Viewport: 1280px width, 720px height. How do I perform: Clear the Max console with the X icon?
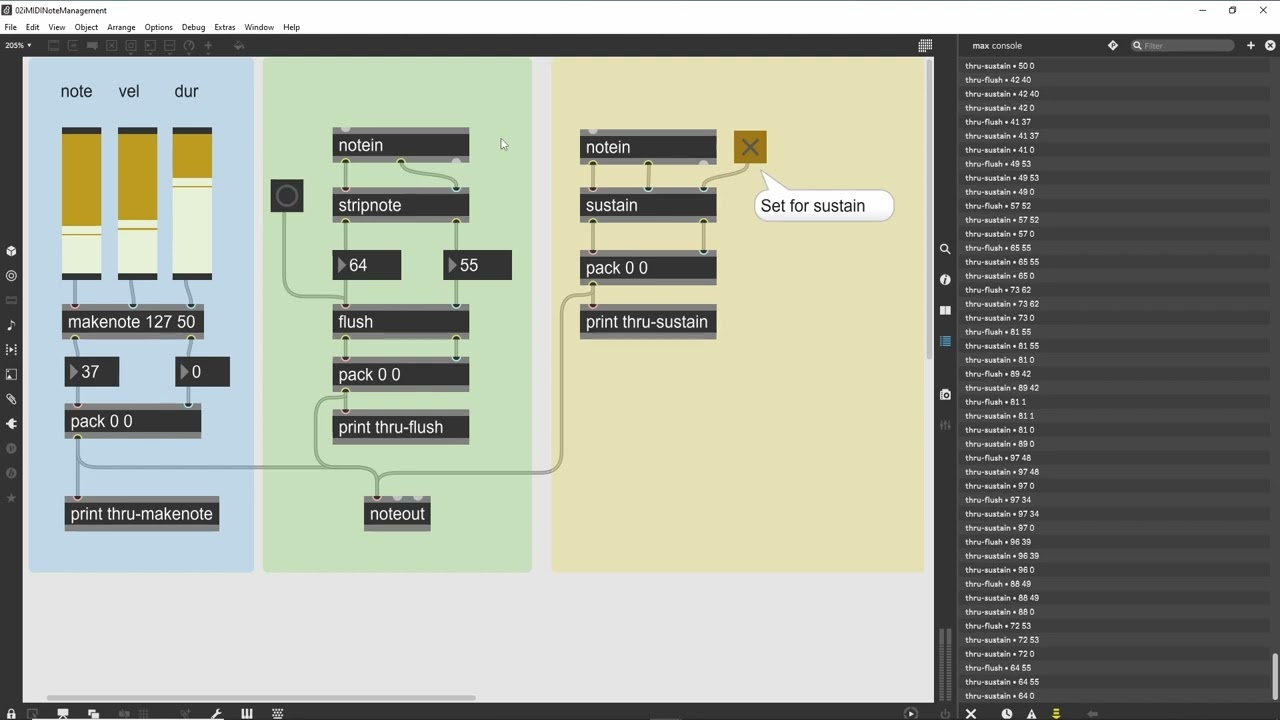tap(971, 714)
